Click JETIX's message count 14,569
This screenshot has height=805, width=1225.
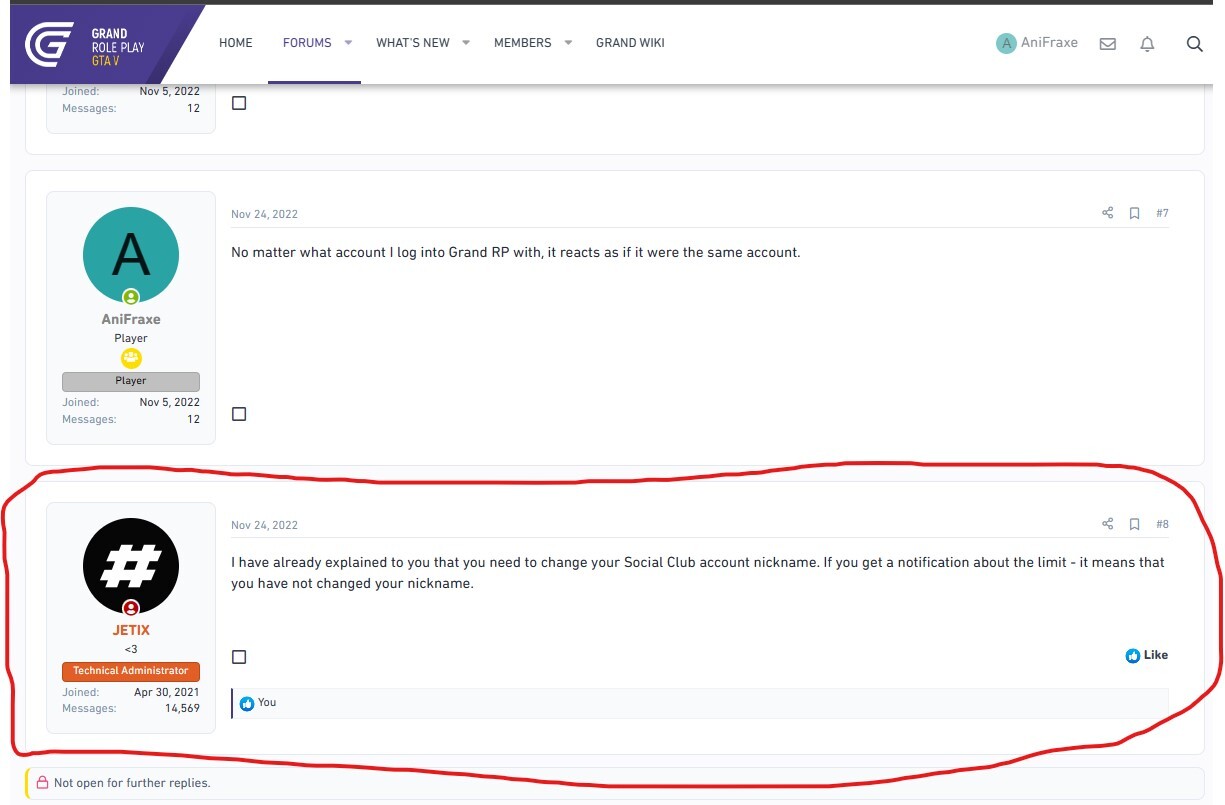182,708
